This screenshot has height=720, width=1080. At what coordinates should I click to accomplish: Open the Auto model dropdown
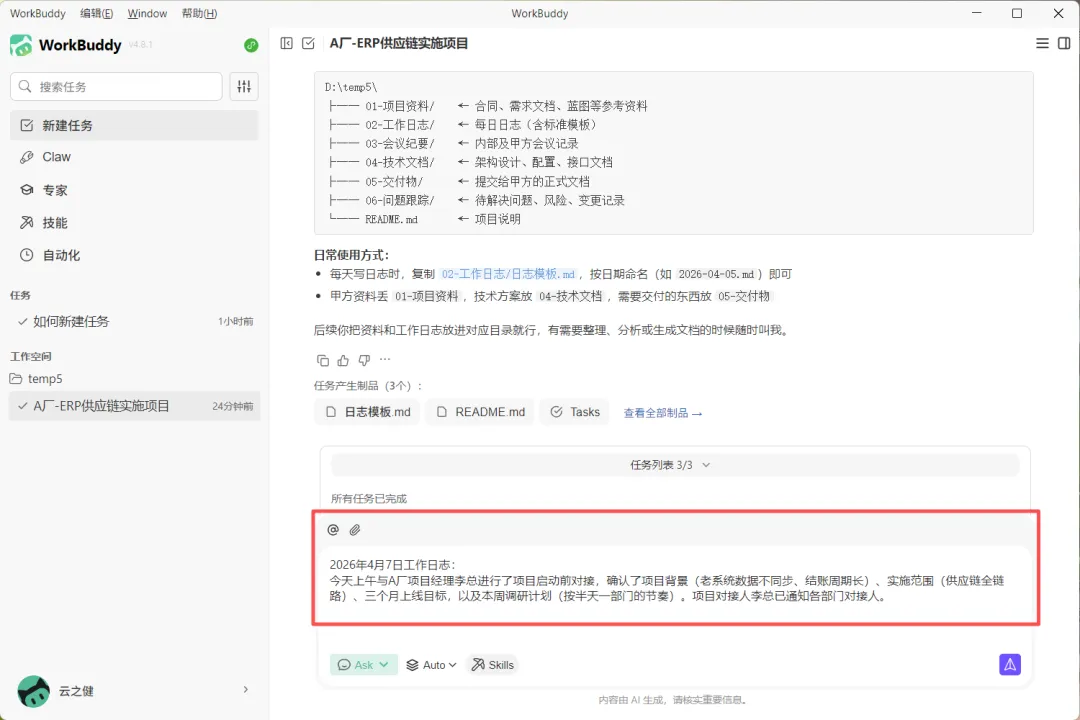431,665
